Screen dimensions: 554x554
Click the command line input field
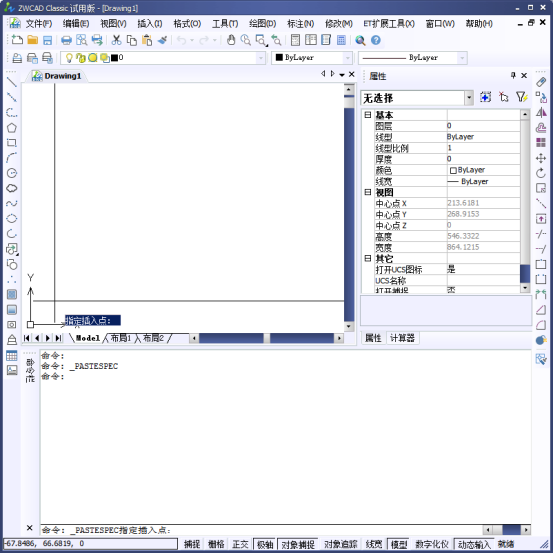(x=261, y=530)
